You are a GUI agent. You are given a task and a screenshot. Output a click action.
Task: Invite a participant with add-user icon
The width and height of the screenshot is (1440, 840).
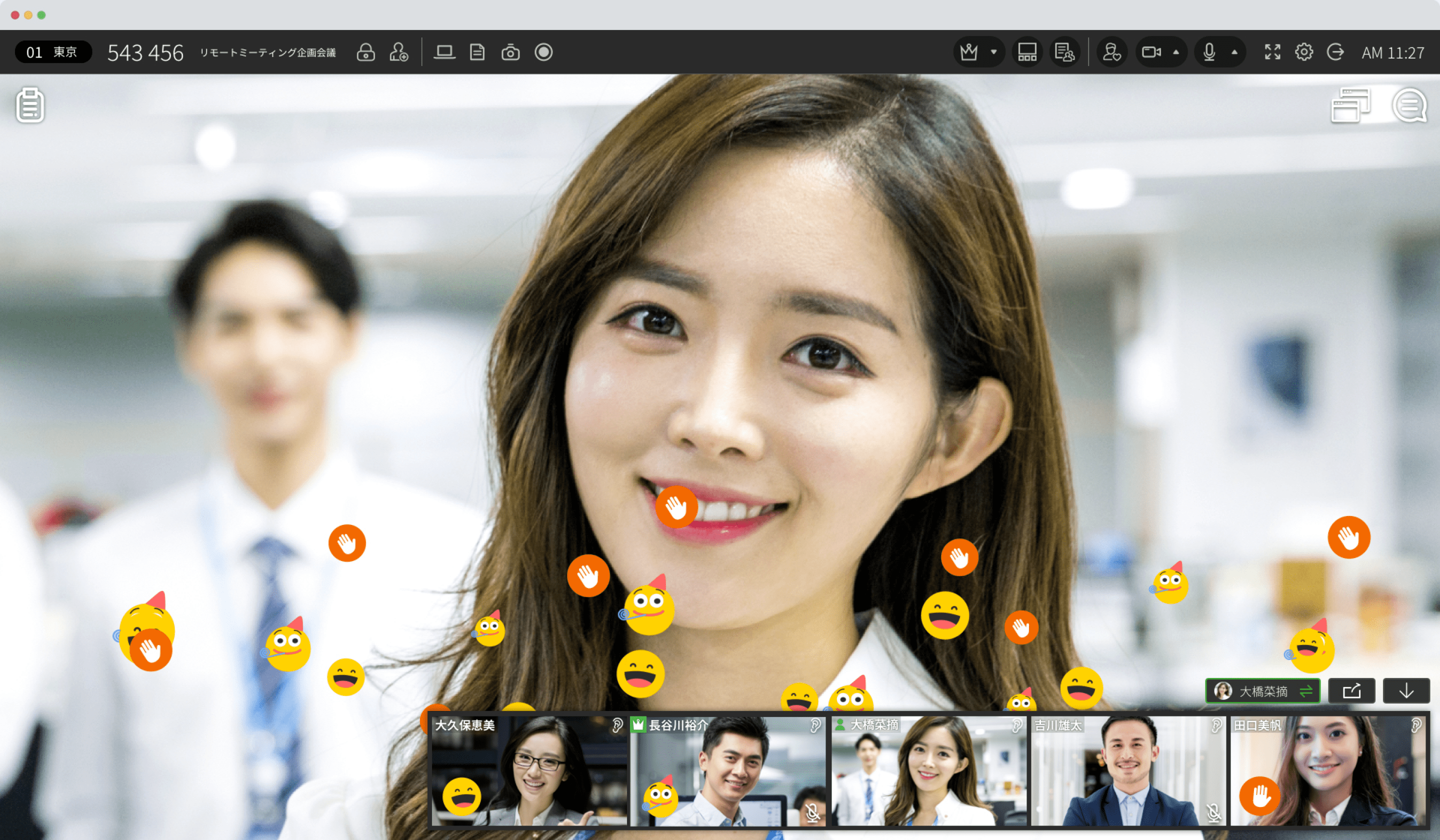point(399,52)
